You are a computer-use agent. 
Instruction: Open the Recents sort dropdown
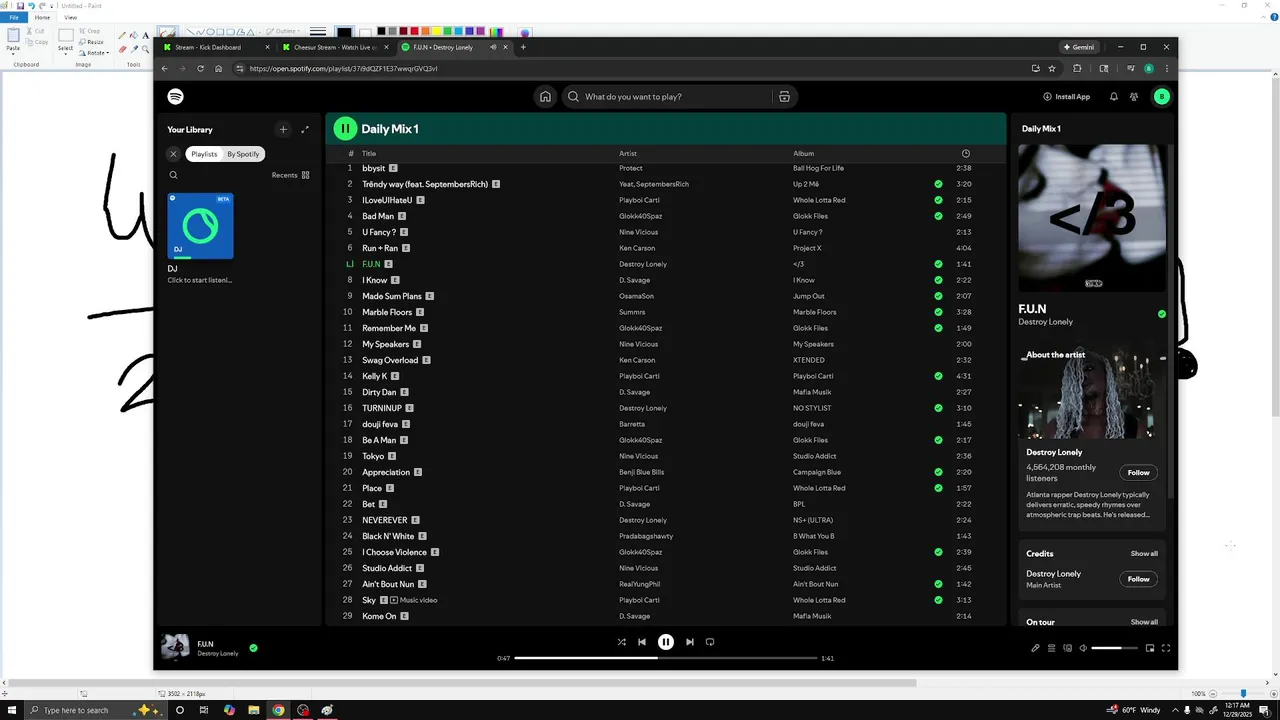(x=291, y=175)
